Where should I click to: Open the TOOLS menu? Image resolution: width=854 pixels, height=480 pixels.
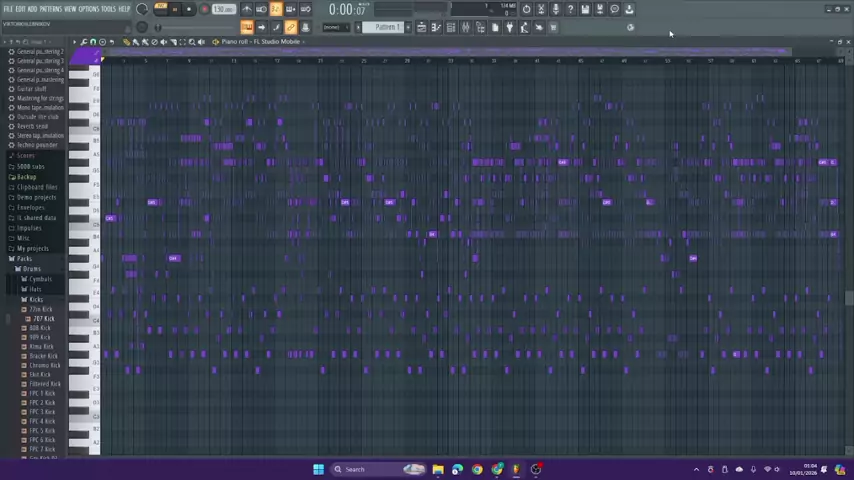pyautogui.click(x=108, y=9)
